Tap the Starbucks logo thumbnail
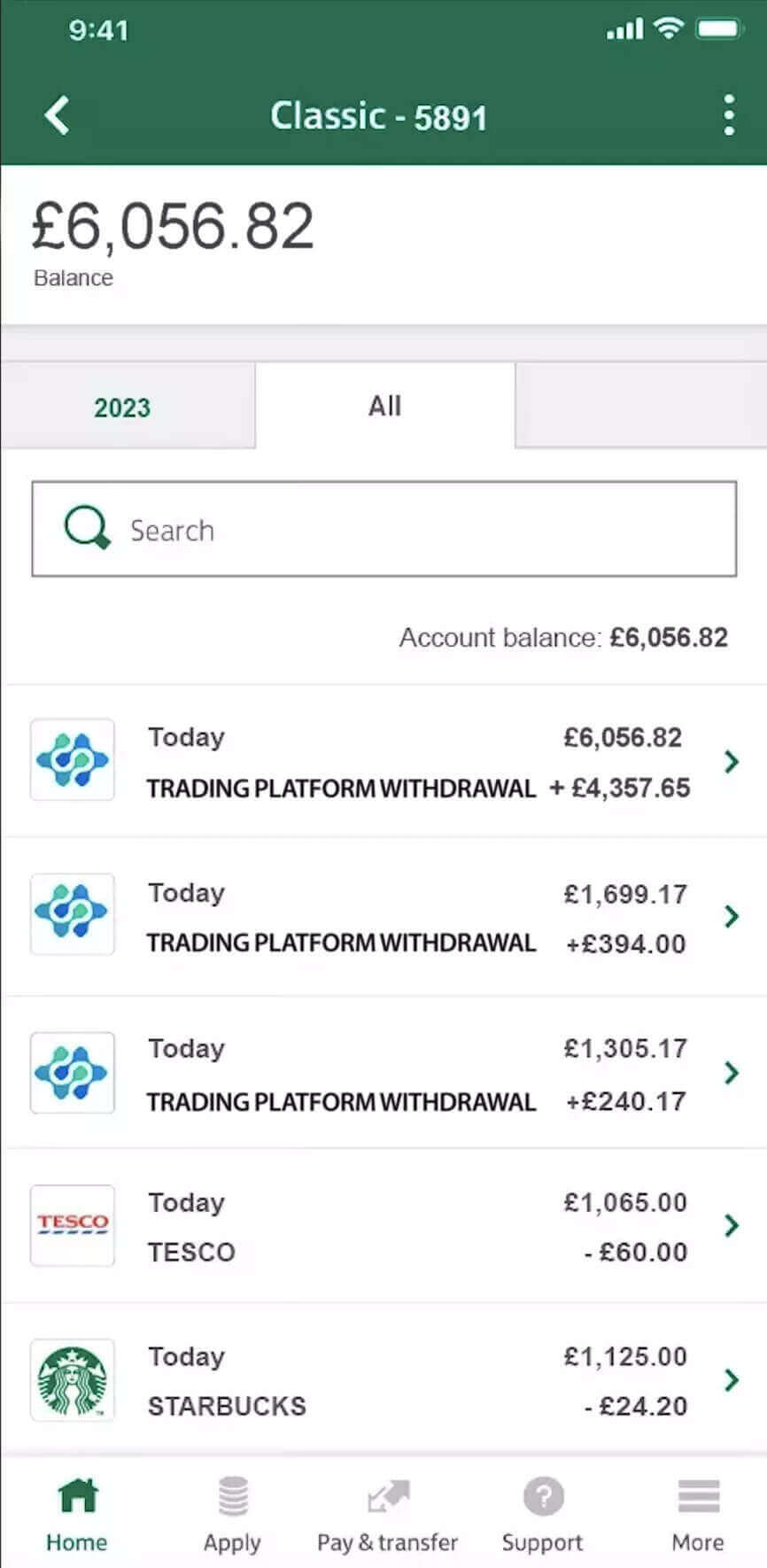The width and height of the screenshot is (767, 1568). [73, 1380]
